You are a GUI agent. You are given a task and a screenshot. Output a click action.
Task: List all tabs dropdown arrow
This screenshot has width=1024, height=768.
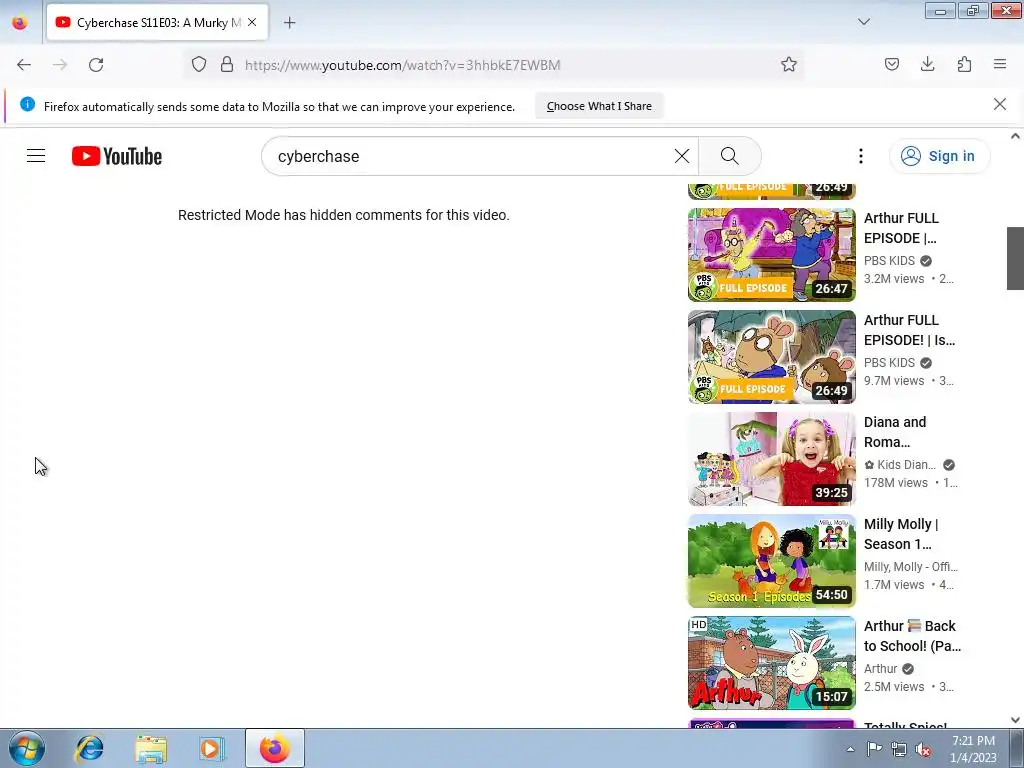coord(864,22)
